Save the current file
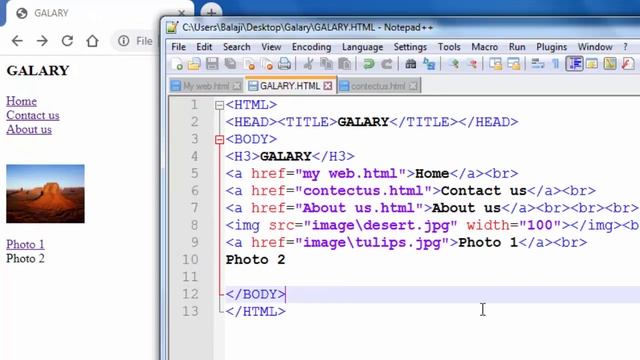This screenshot has width=640, height=360. [212, 64]
